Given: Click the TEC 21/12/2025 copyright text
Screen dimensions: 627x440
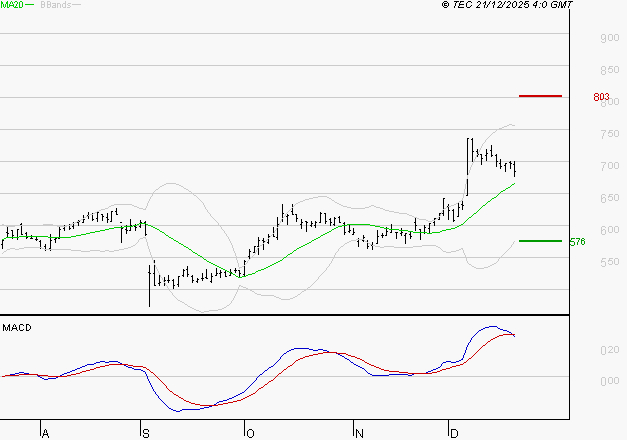Looking at the screenshot, I should pos(507,5).
